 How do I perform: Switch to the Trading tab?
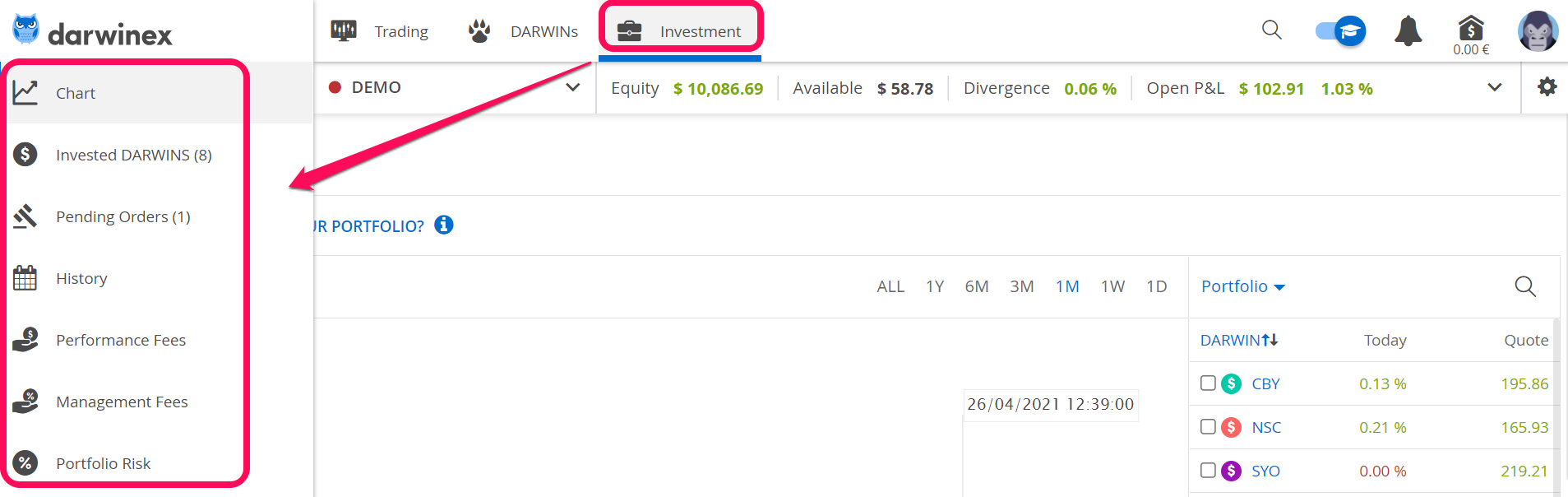pos(380,31)
